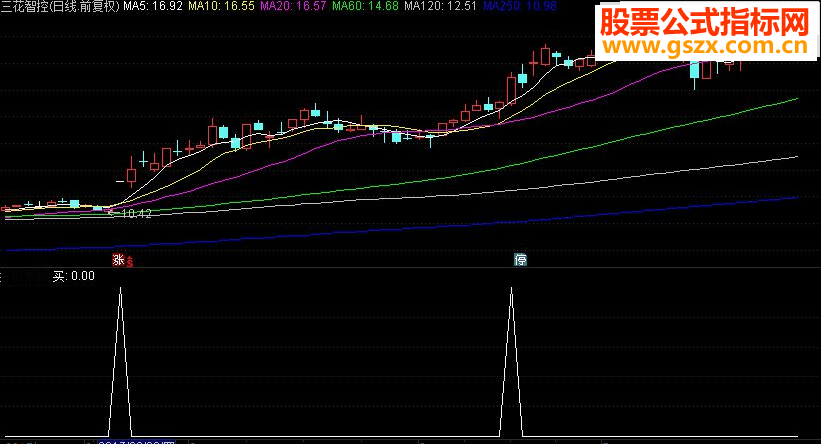The width and height of the screenshot is (822, 448).
Task: Click the 10.42 low price label
Action: point(136,213)
